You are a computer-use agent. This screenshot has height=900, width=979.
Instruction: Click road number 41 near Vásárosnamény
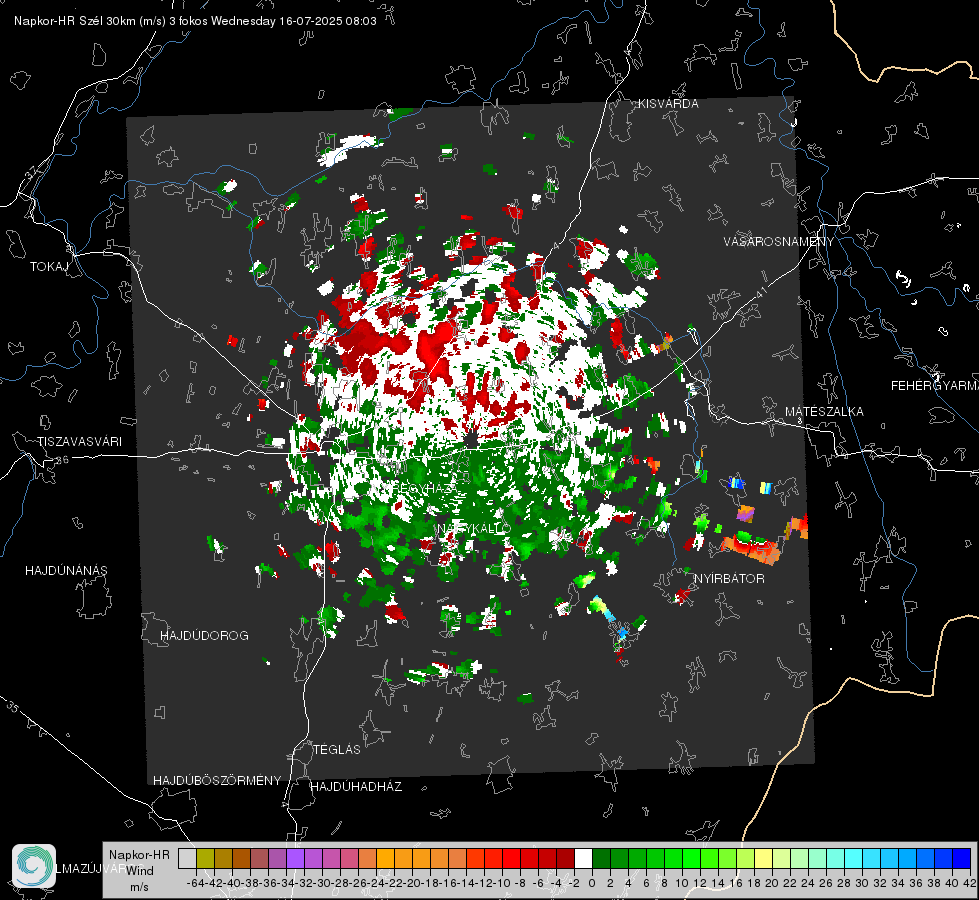tap(760, 292)
